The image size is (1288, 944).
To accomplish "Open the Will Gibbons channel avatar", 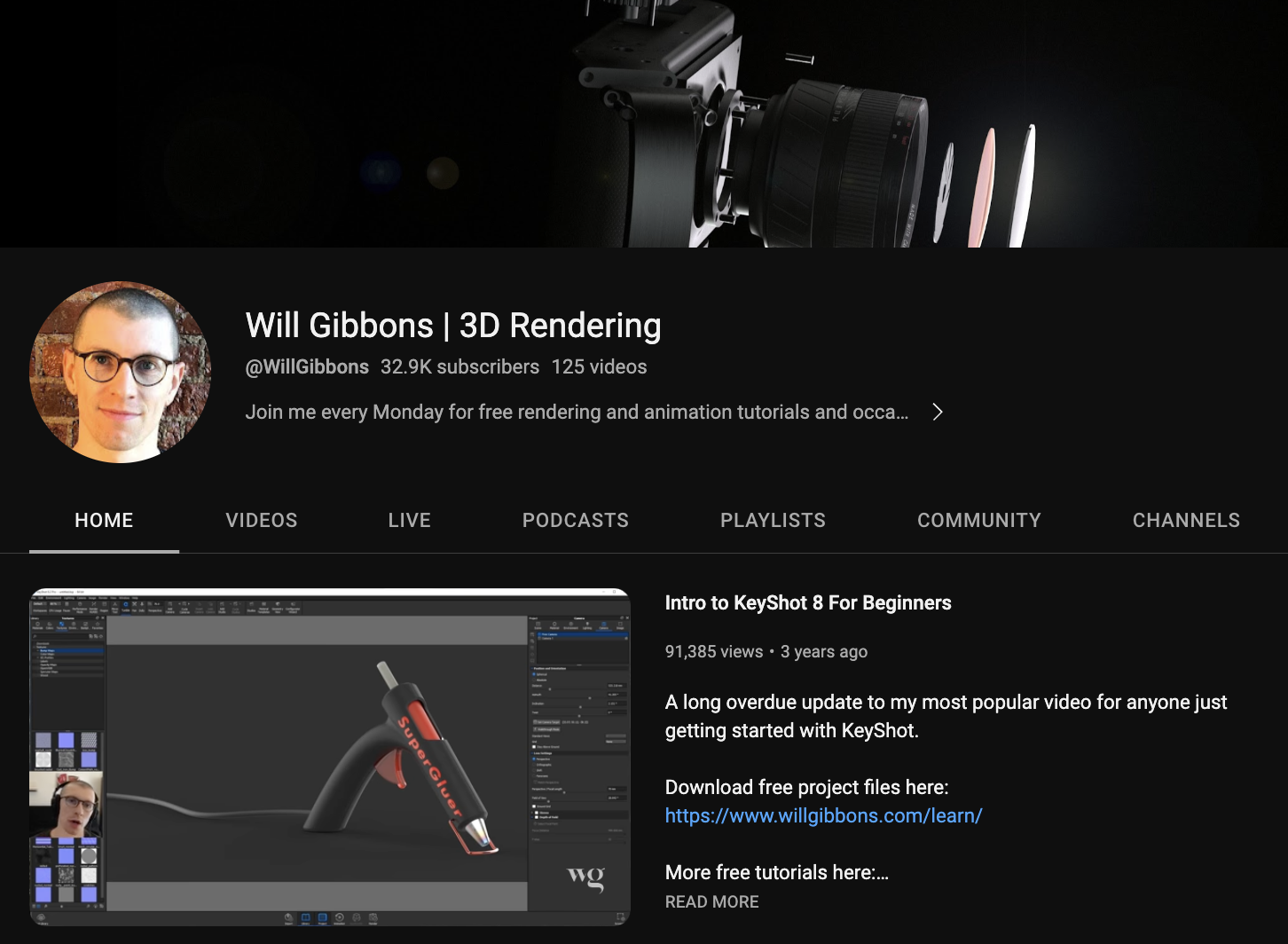I will click(121, 372).
